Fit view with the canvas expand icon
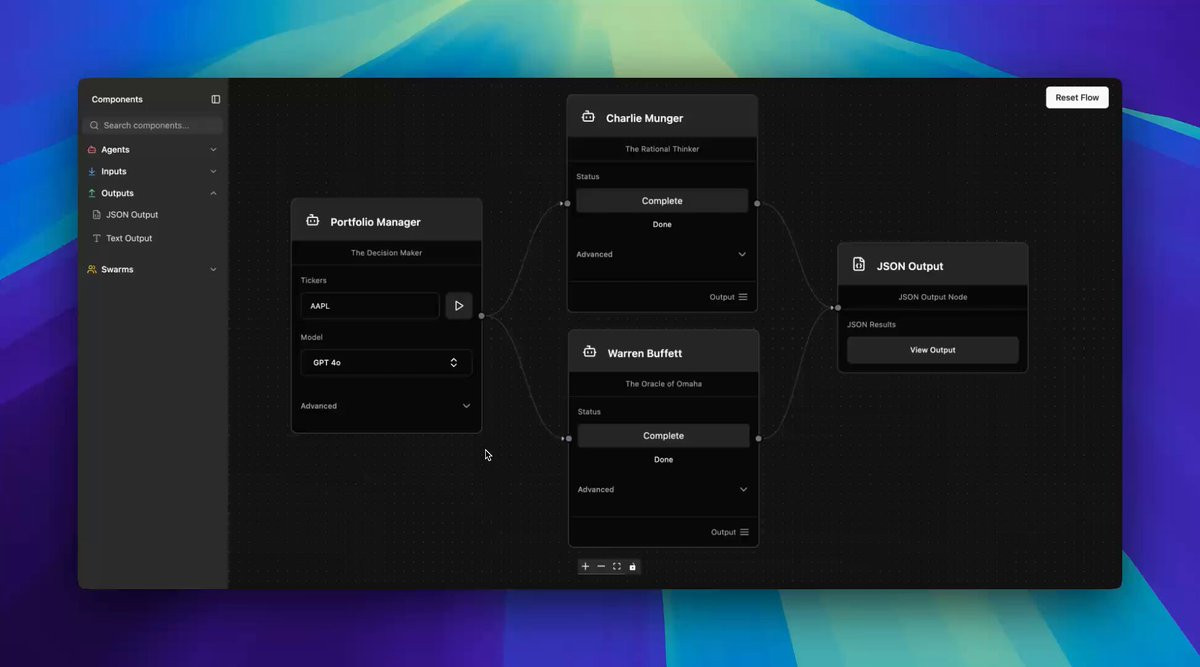This screenshot has width=1200, height=667. [x=617, y=566]
